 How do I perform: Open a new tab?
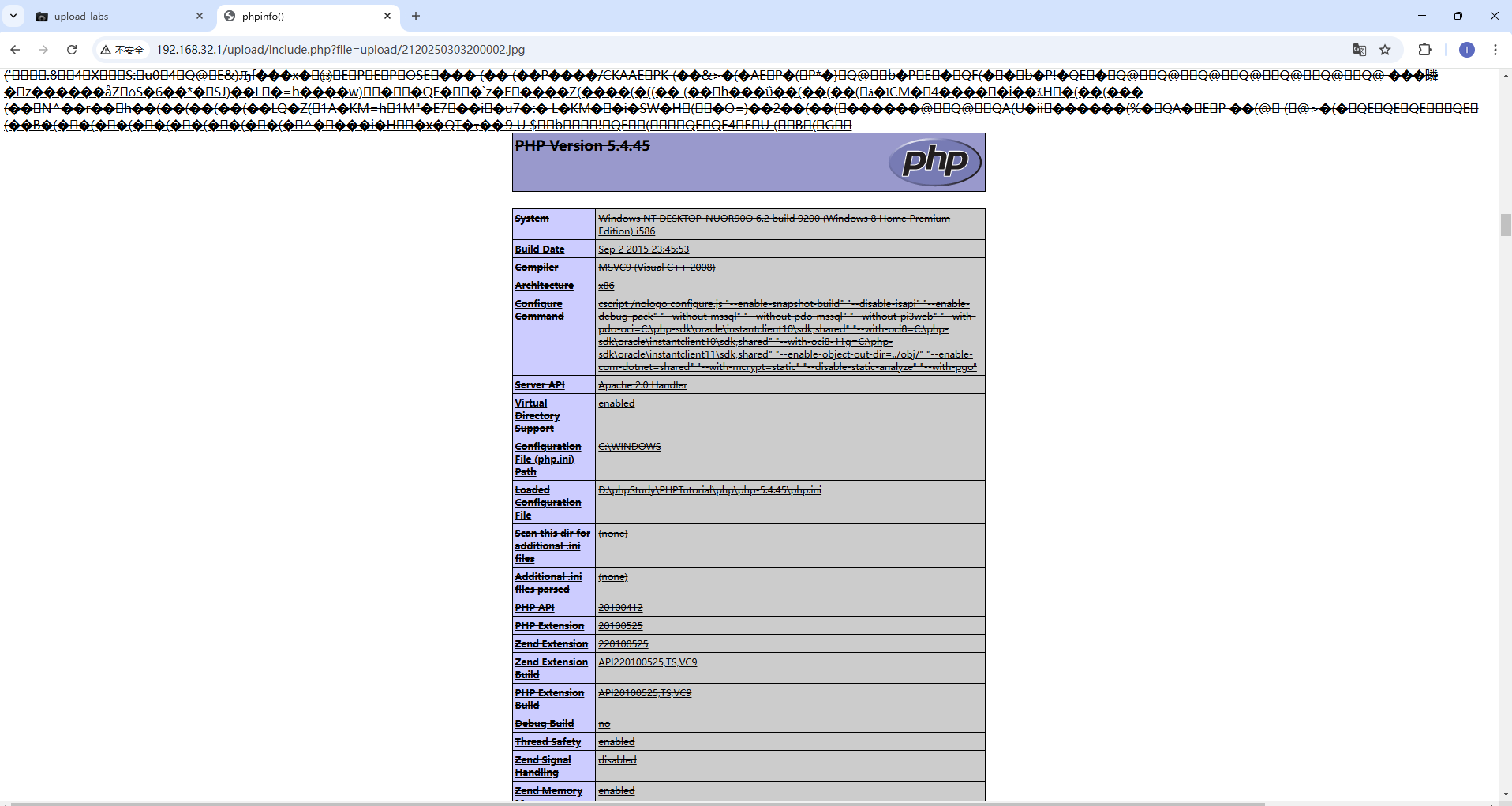[x=416, y=16]
